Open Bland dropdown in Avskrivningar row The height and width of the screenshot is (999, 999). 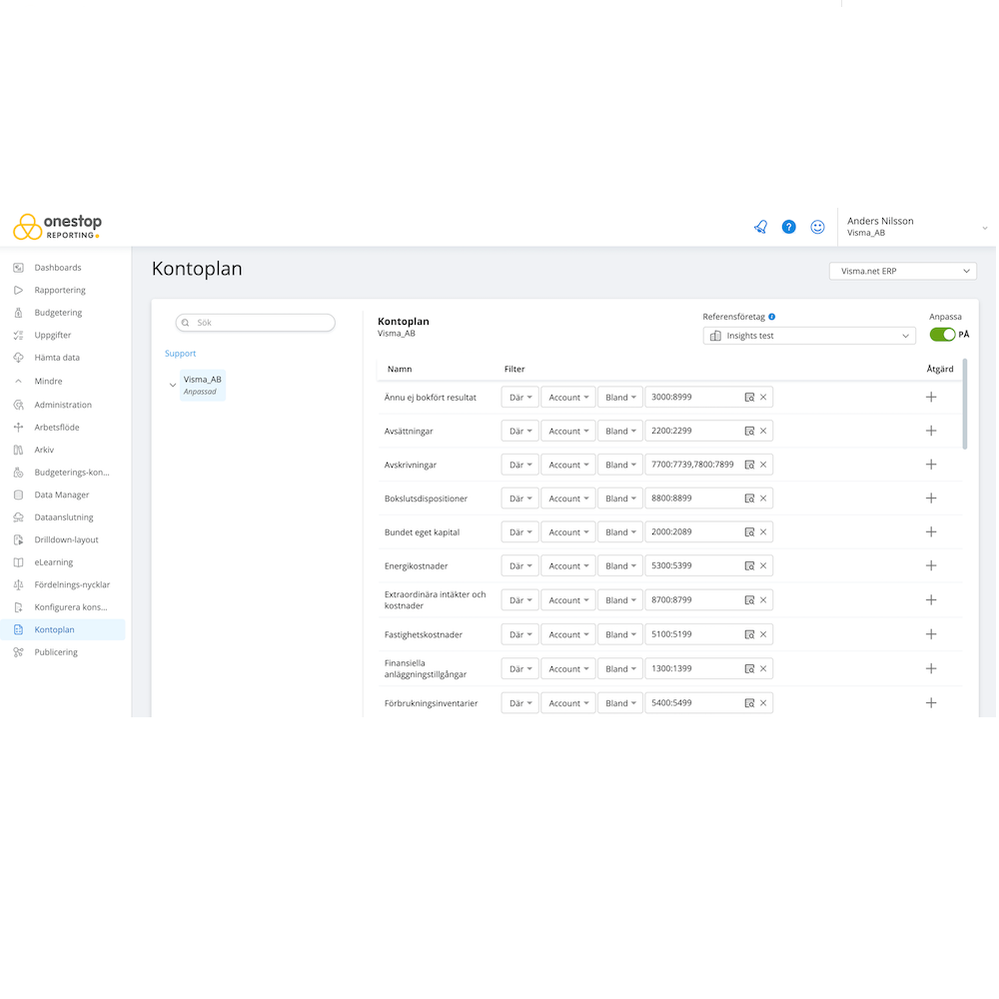coord(620,464)
